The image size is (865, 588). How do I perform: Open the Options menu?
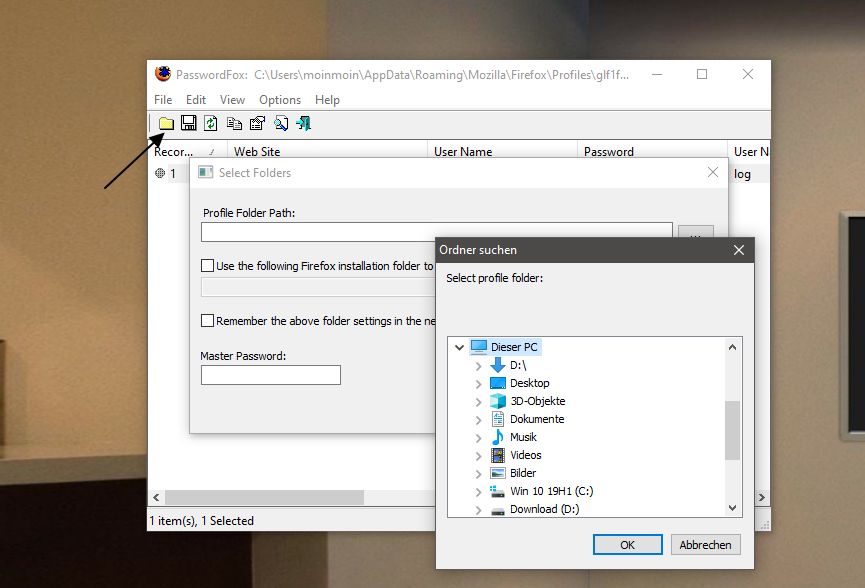tap(280, 100)
